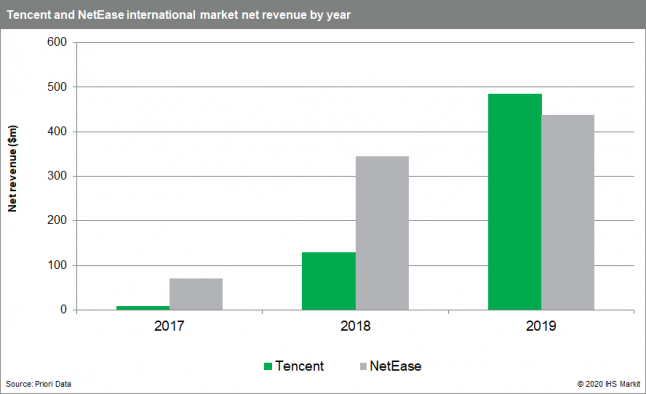Select the Tencent legend label
Image resolution: width=646 pixels, height=394 pixels.
[300, 366]
